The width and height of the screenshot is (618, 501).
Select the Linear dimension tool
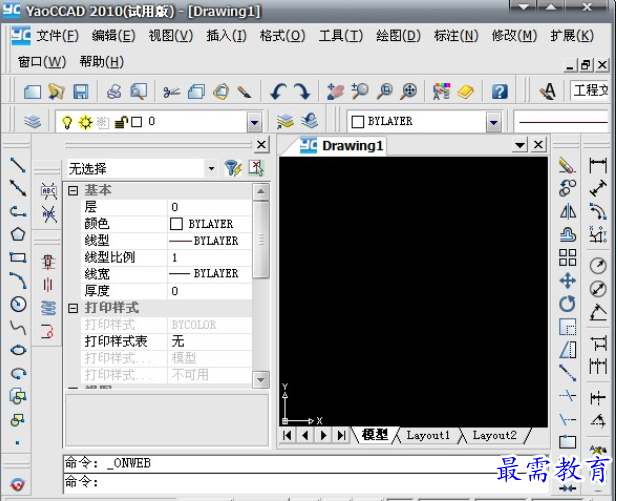[x=598, y=165]
